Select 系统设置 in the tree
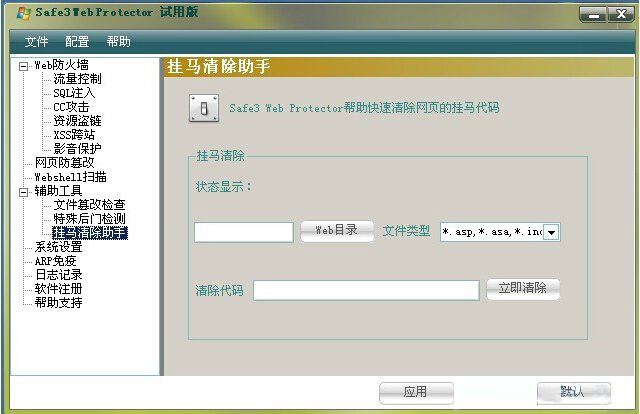This screenshot has width=640, height=414. pyautogui.click(x=58, y=247)
